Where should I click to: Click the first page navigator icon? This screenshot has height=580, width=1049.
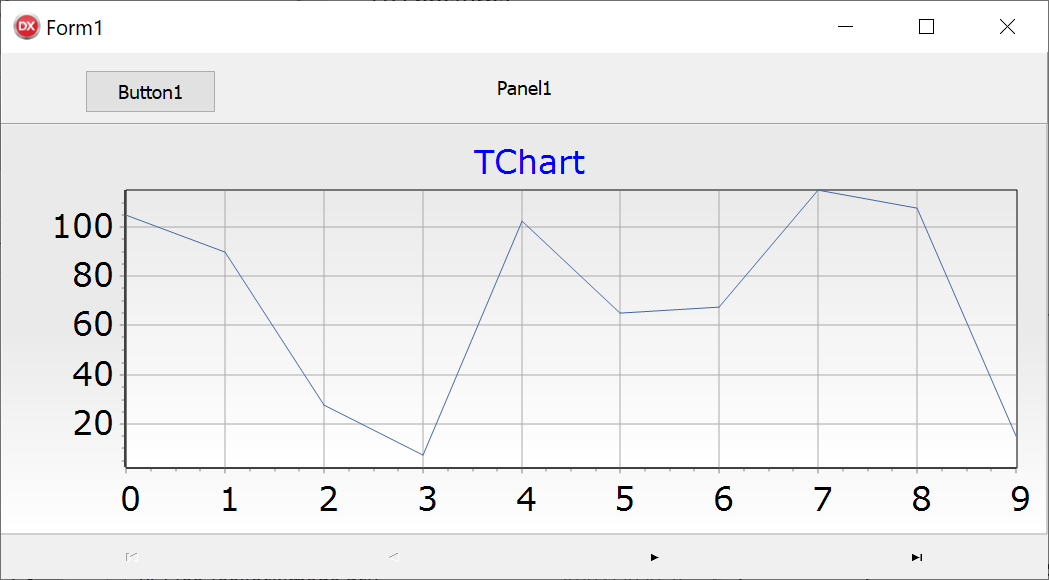(x=132, y=557)
